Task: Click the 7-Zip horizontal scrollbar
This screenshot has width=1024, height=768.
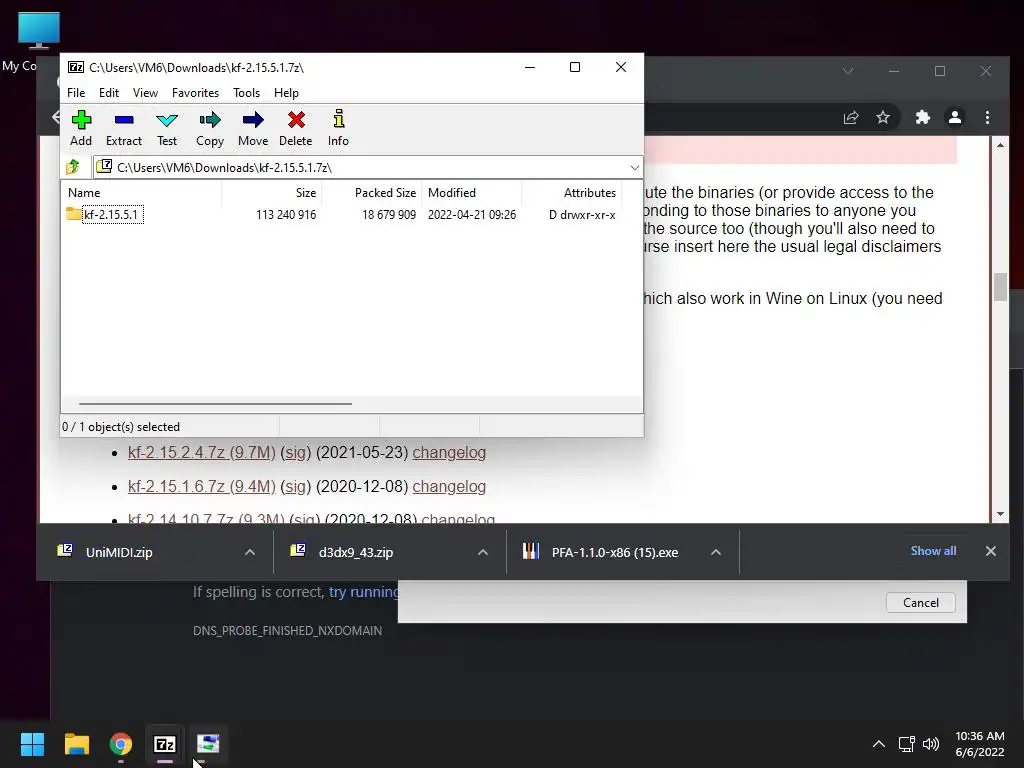Action: pos(215,404)
